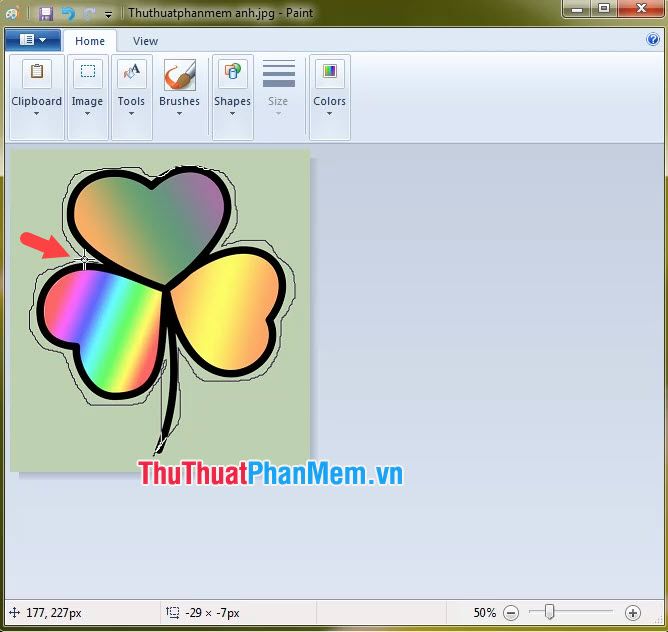Redo the undone action
Image resolution: width=668 pixels, height=632 pixels.
[x=89, y=14]
